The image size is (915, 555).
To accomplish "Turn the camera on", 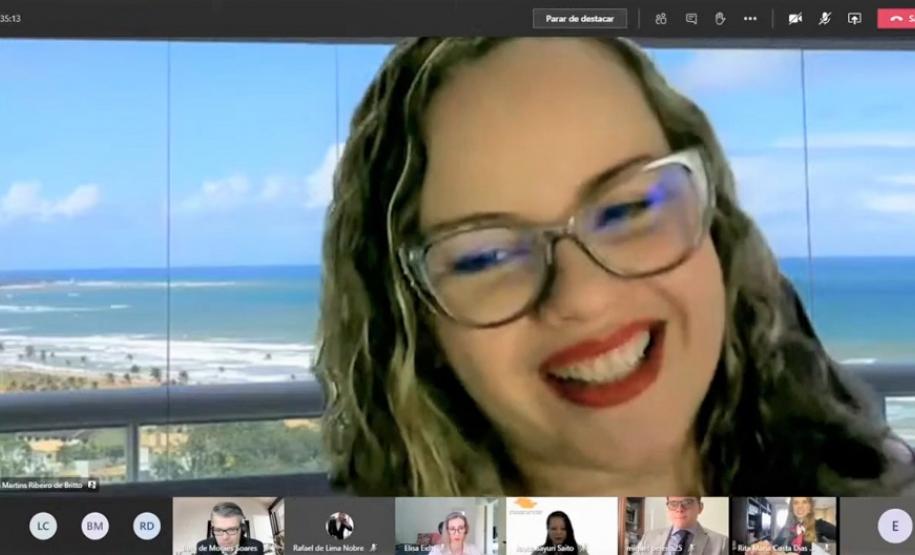I will (x=795, y=18).
